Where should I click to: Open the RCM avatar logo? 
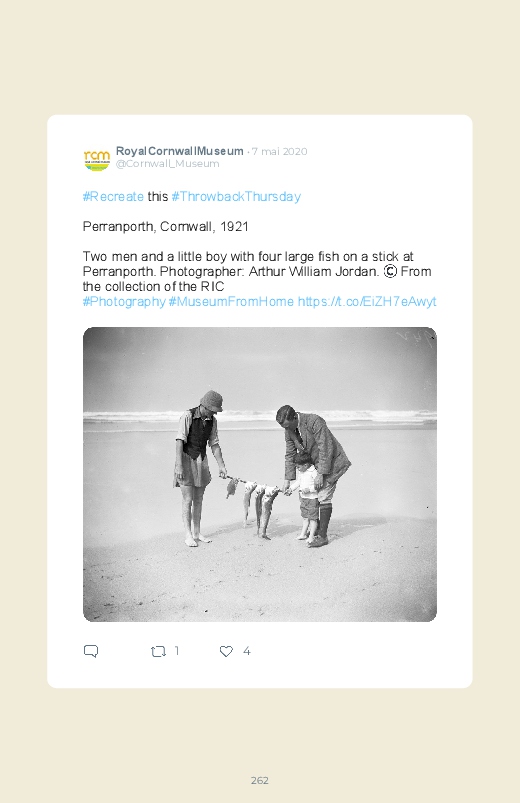97,158
